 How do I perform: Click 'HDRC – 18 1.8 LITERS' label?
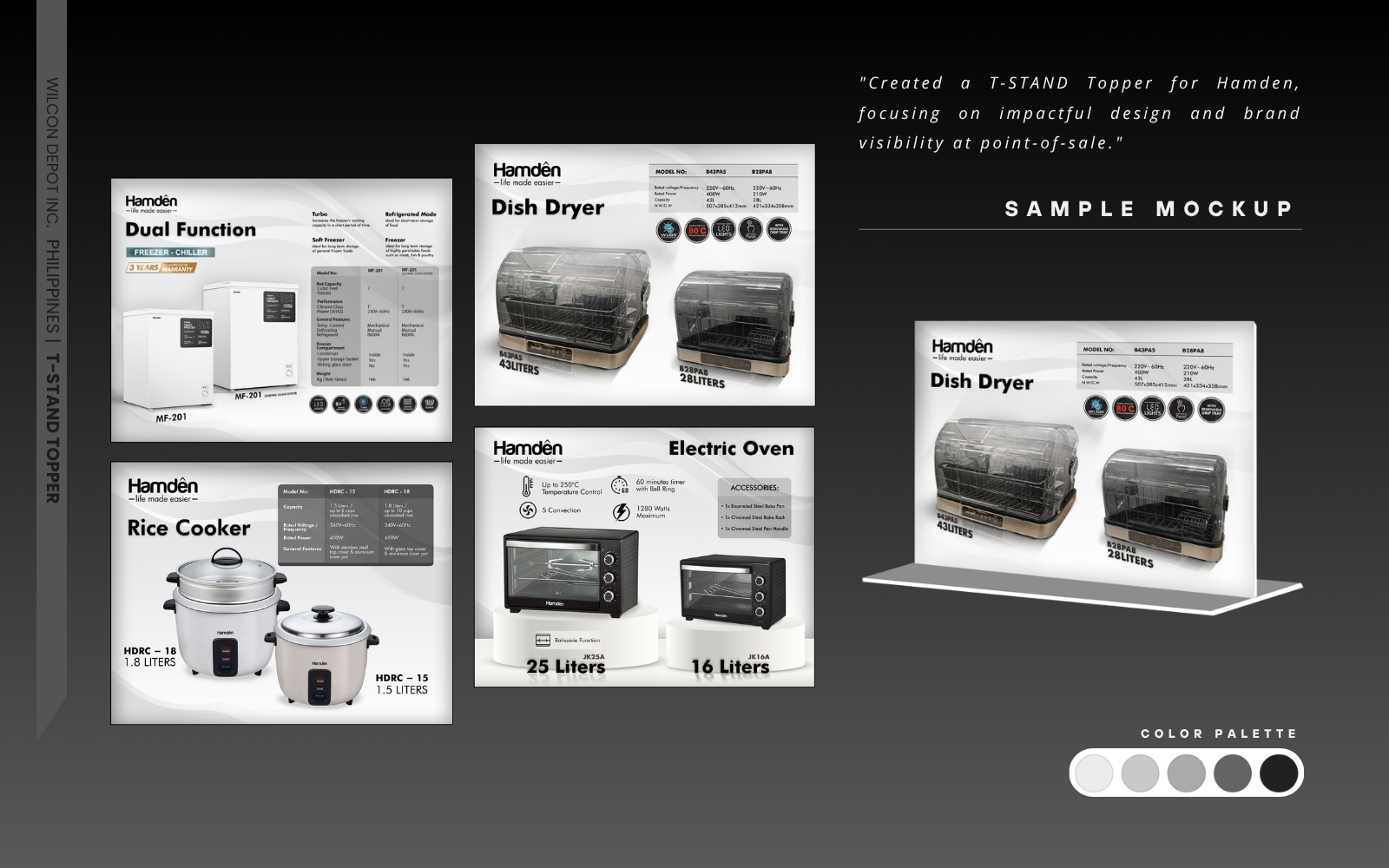[x=150, y=656]
